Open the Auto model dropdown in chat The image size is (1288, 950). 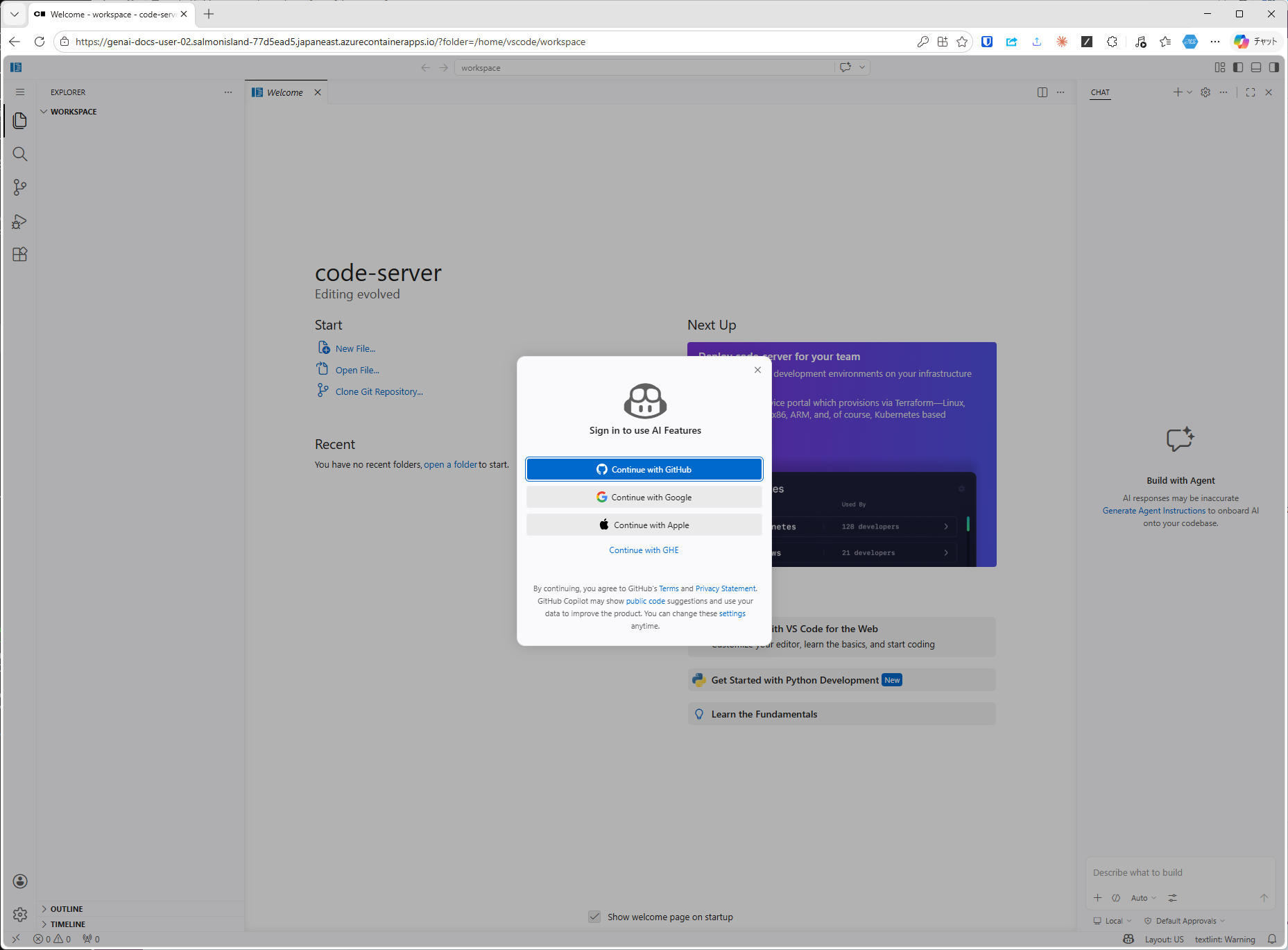1143,898
